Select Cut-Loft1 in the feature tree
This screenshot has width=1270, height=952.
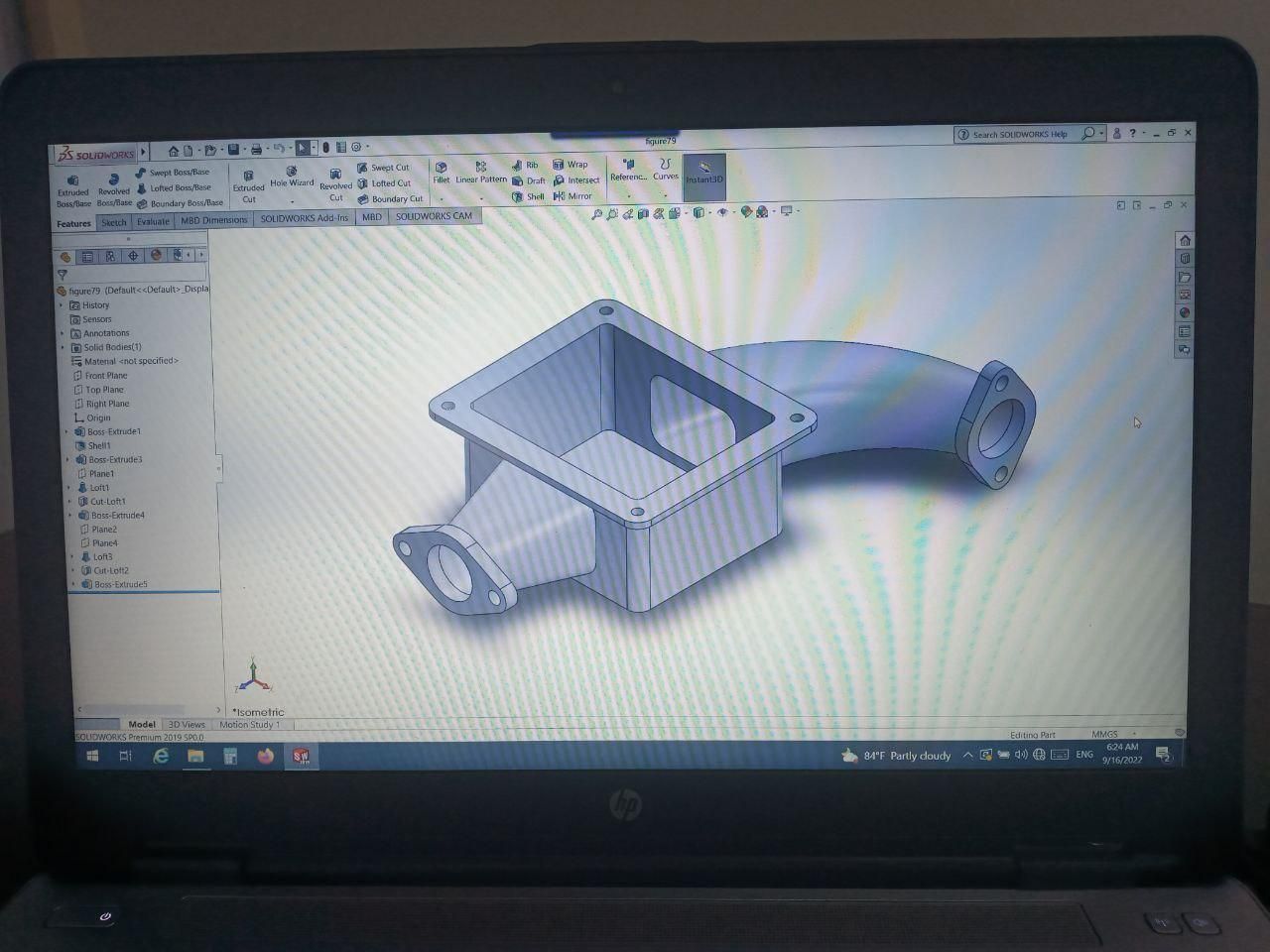[109, 501]
